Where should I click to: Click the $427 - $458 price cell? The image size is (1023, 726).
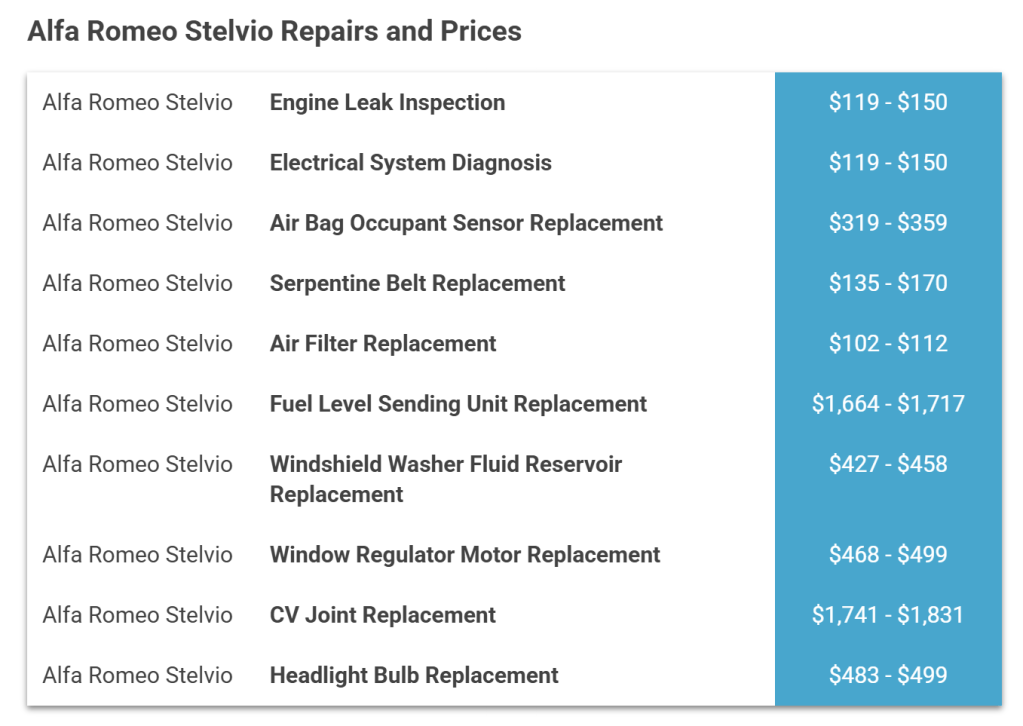pos(888,464)
